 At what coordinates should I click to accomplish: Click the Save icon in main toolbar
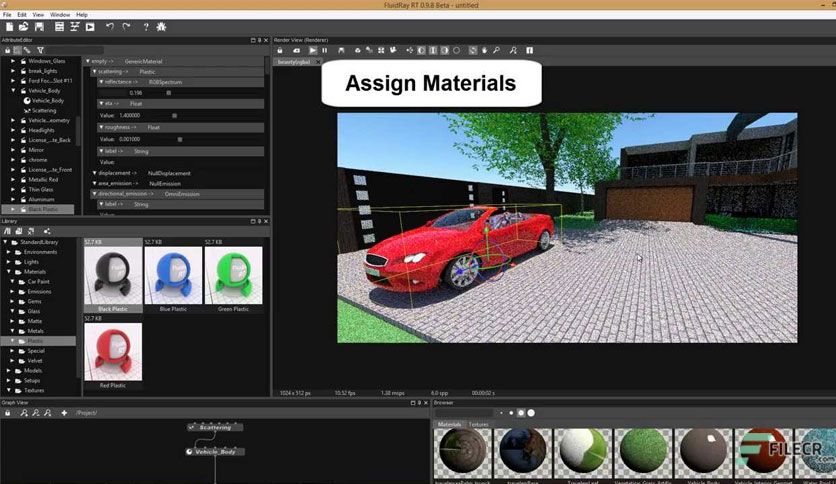tap(39, 27)
